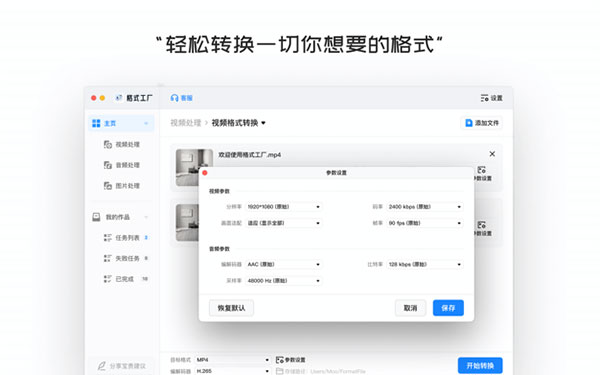Viewport: 600px width, 375px height.
Task: Collapse the 我的作品 sidebar section arrow
Action: [146, 217]
